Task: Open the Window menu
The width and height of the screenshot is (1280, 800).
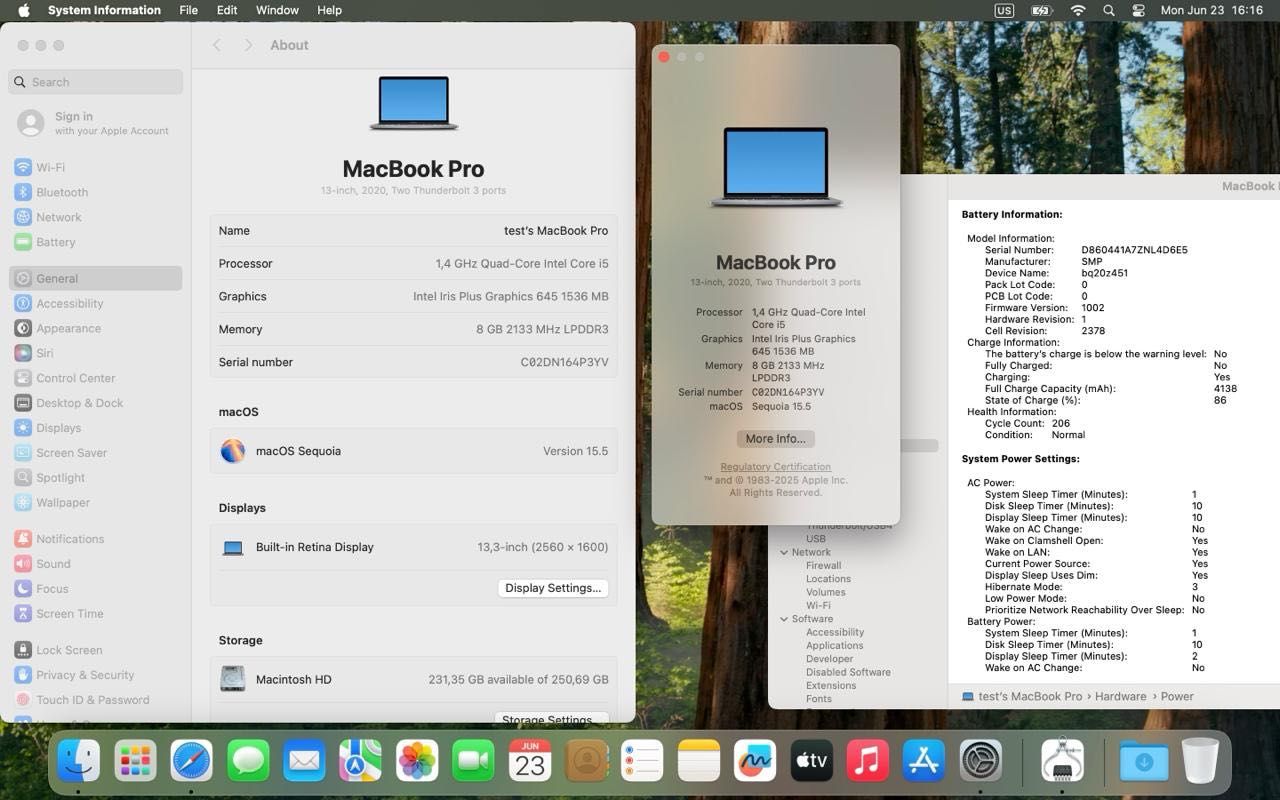Action: [x=277, y=10]
